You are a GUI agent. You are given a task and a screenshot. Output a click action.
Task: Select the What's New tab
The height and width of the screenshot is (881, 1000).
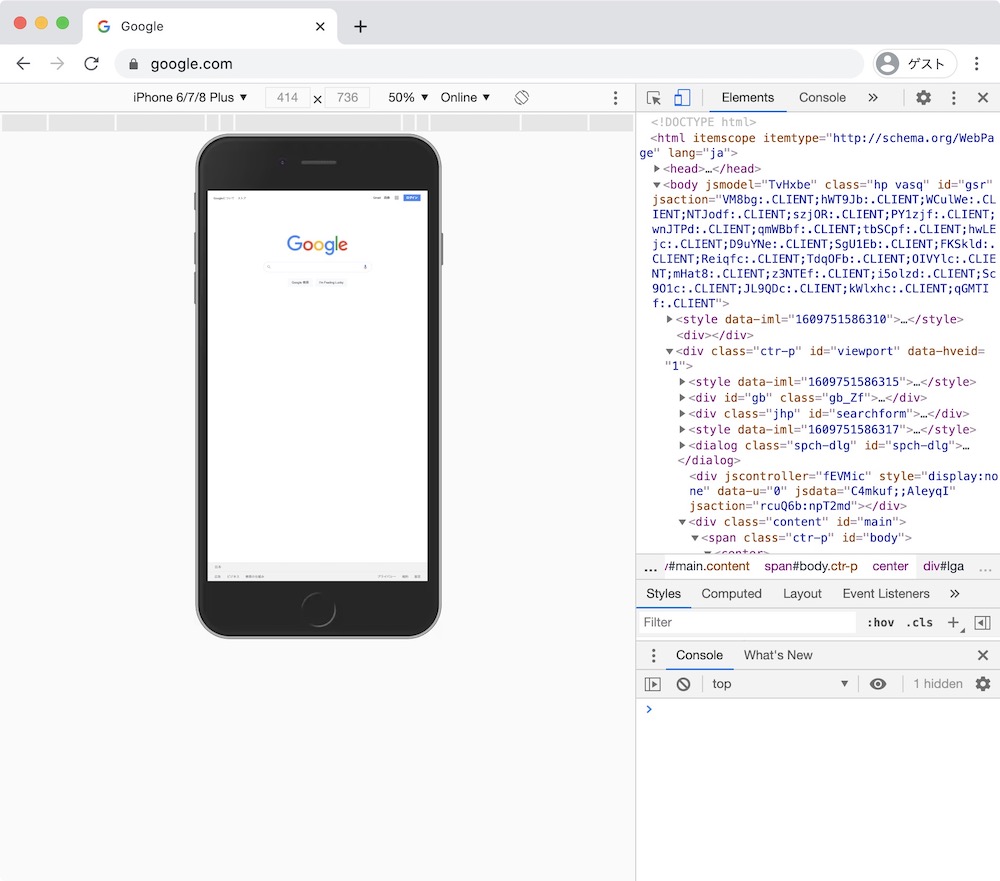click(x=777, y=655)
